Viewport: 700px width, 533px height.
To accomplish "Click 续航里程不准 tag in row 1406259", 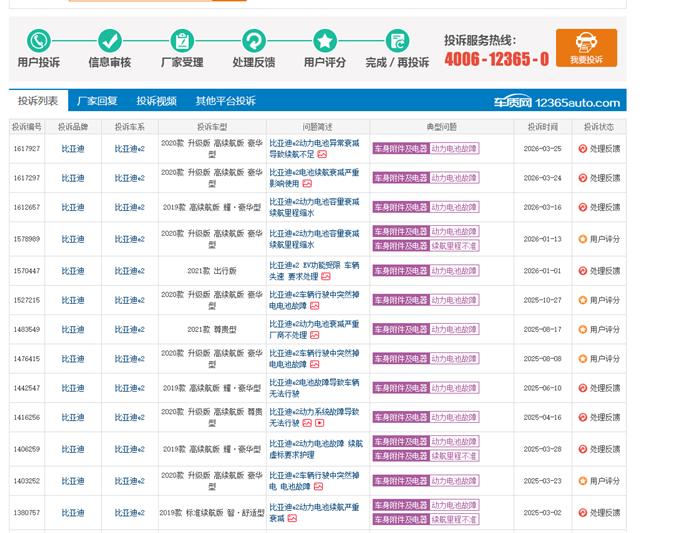I will pyautogui.click(x=454, y=456).
